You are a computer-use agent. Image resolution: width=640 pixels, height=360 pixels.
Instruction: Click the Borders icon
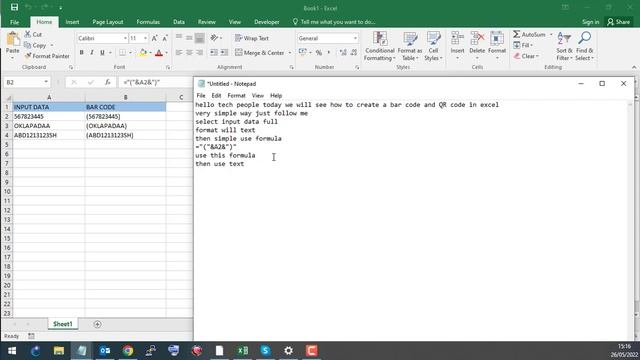(x=122, y=53)
